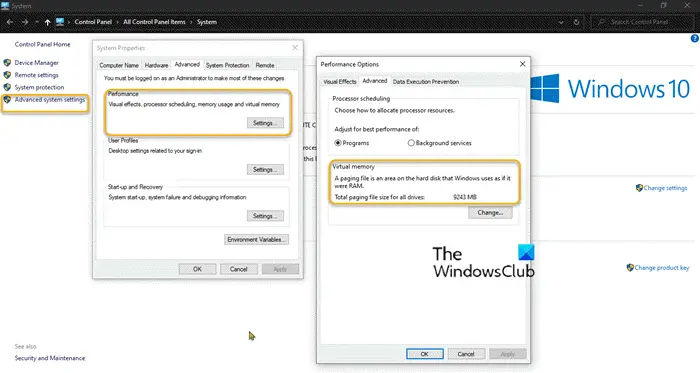This screenshot has height=373, width=700.
Task: Open the Change product key link
Action: pyautogui.click(x=662, y=268)
